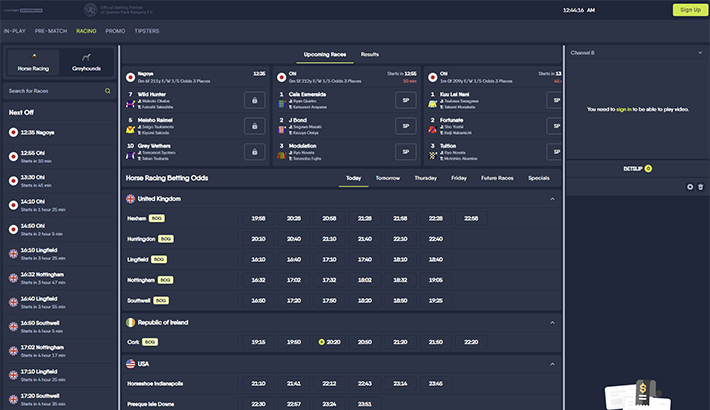
Task: Click the Japan flag on the 12:55 ON race card
Action: tap(281, 77)
